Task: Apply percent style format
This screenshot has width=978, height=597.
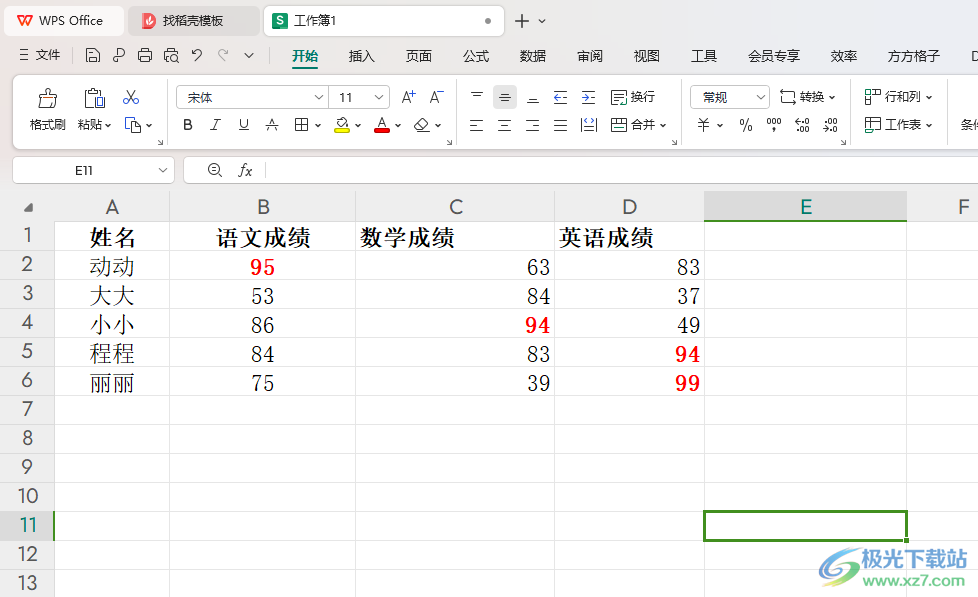Action: pyautogui.click(x=745, y=125)
